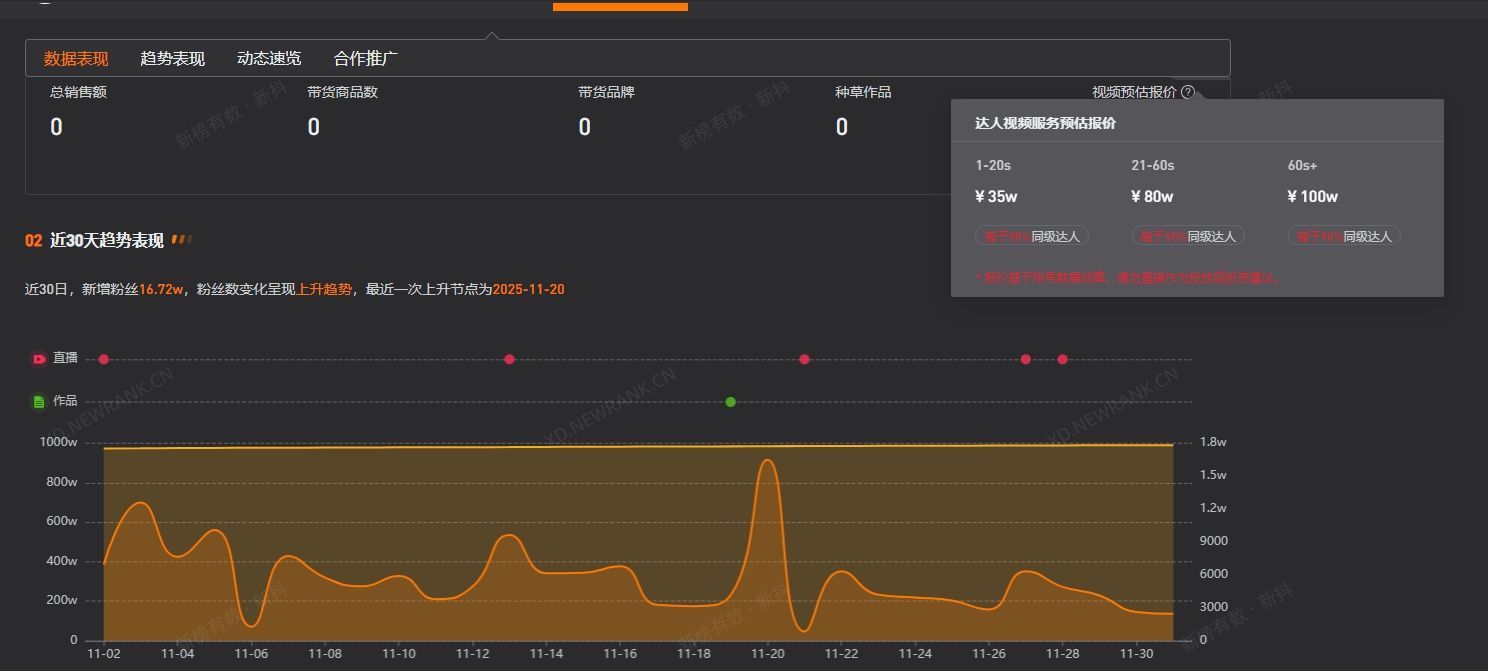Click the 直播 row label

65,358
